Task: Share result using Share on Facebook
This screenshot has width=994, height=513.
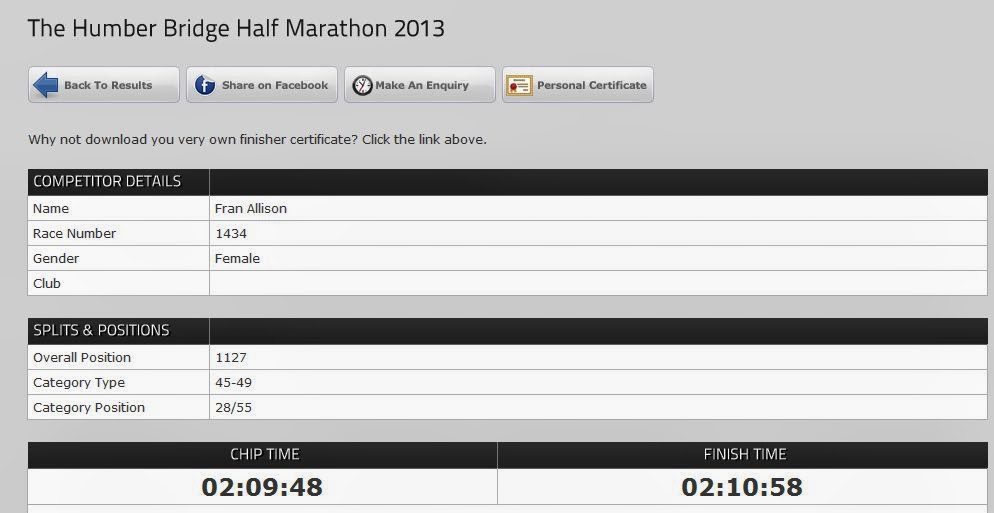Action: pos(262,85)
